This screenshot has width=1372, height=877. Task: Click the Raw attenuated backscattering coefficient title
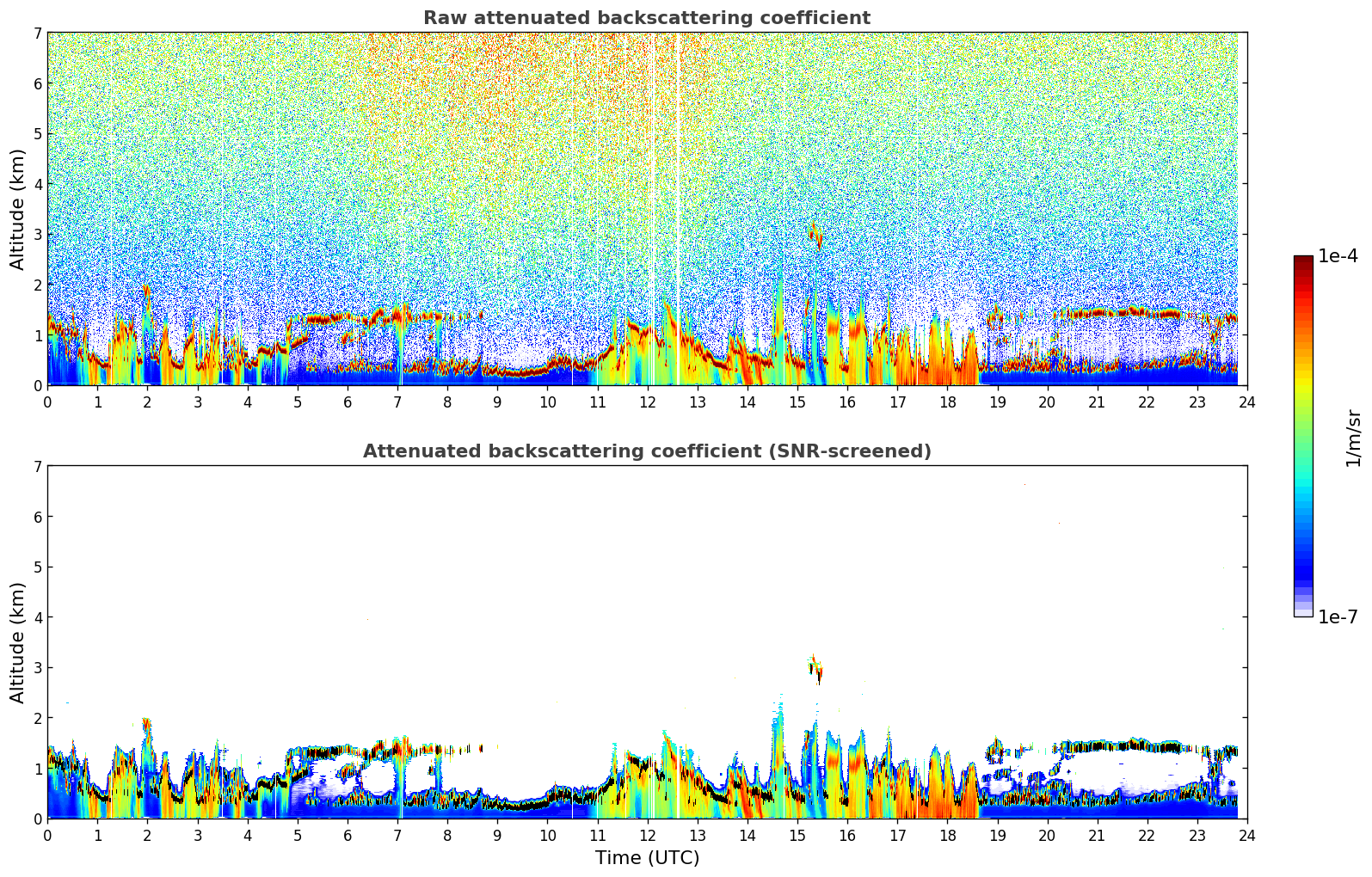[647, 18]
